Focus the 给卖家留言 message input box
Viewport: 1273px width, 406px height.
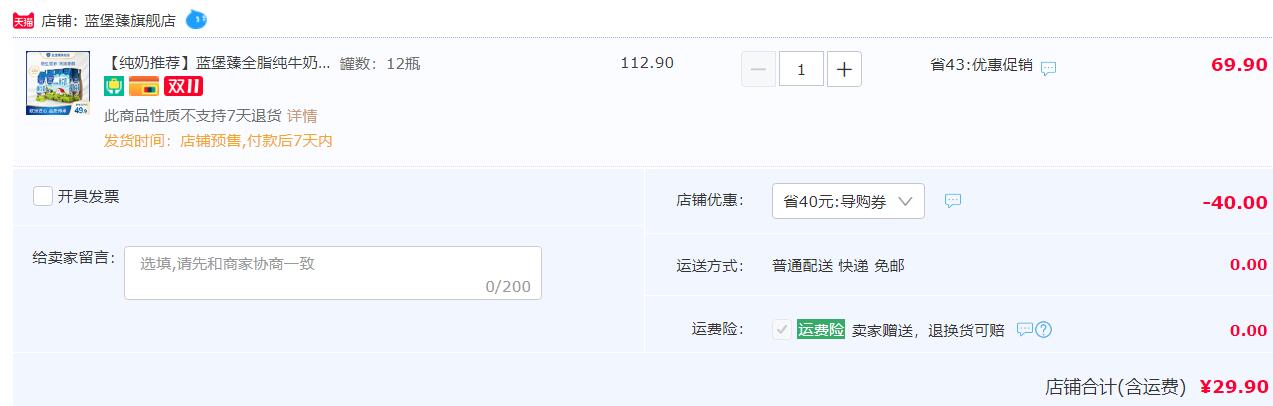point(333,272)
